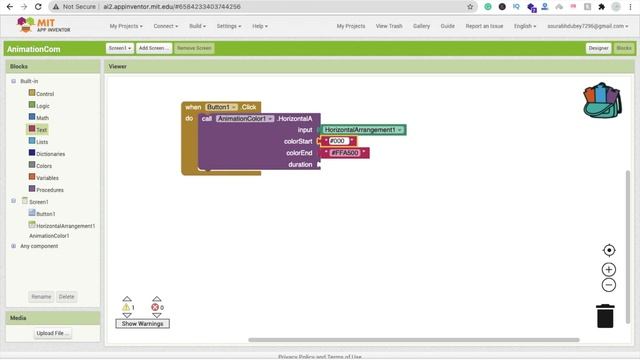This screenshot has height=360, width=640.
Task: Switch to the Designer view
Action: click(598, 48)
